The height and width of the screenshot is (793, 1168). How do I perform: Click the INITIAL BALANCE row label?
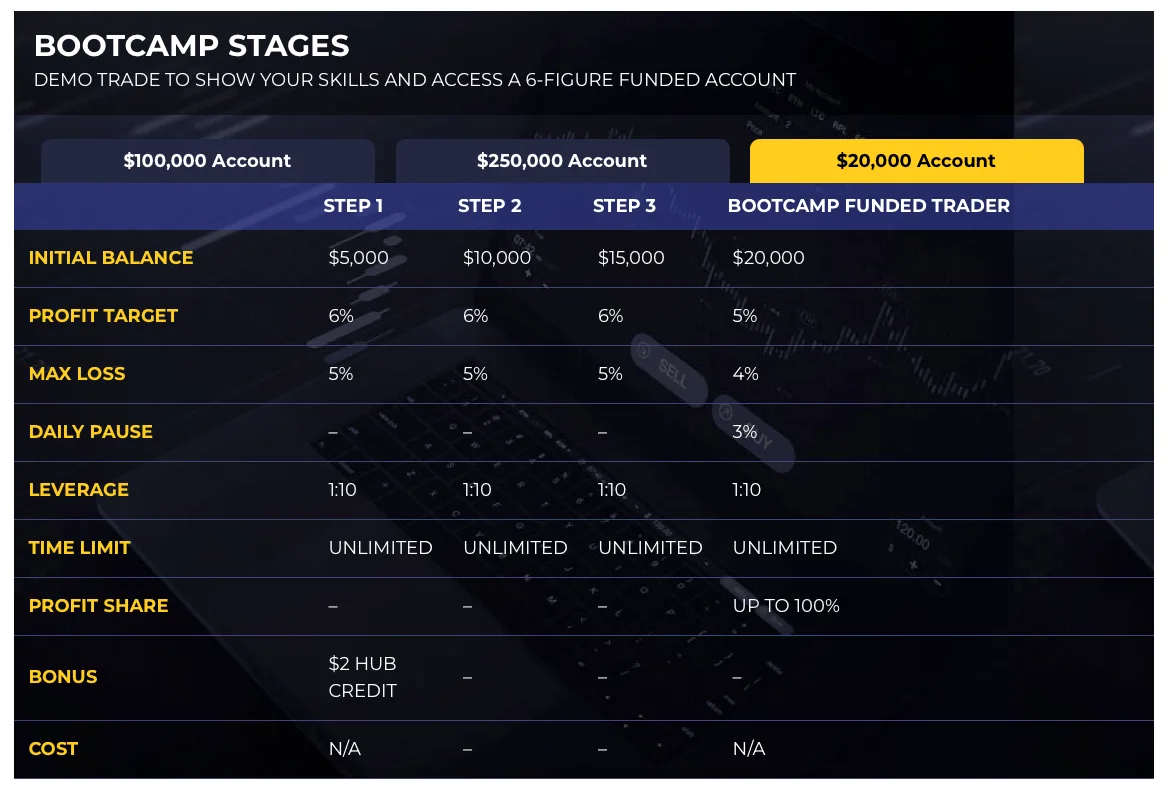[111, 258]
